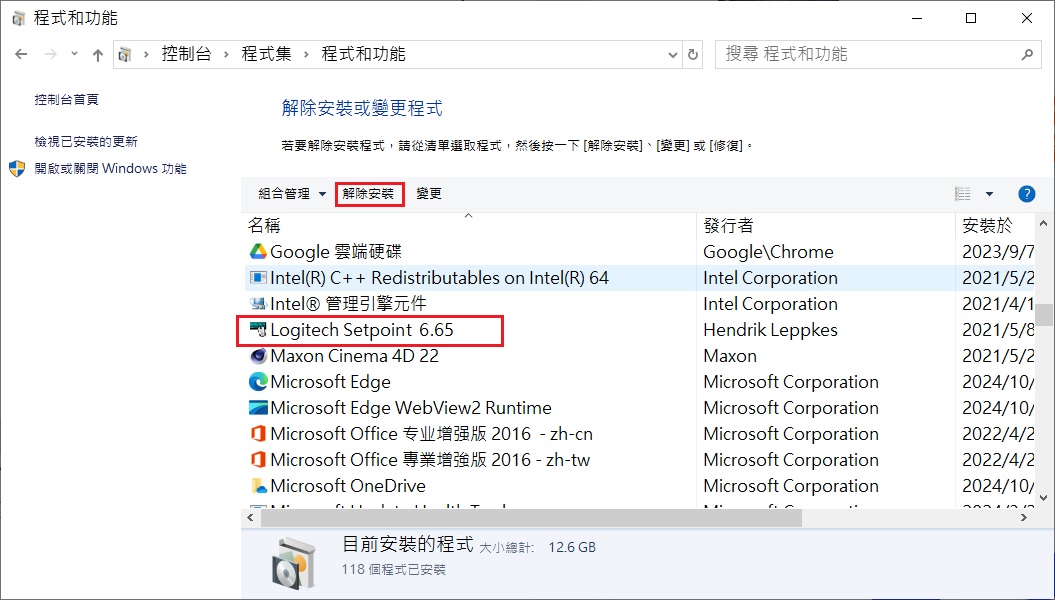Screen dimensions: 1055x600
Task: Select the Google 雲端硬碟 program icon
Action: coord(258,252)
